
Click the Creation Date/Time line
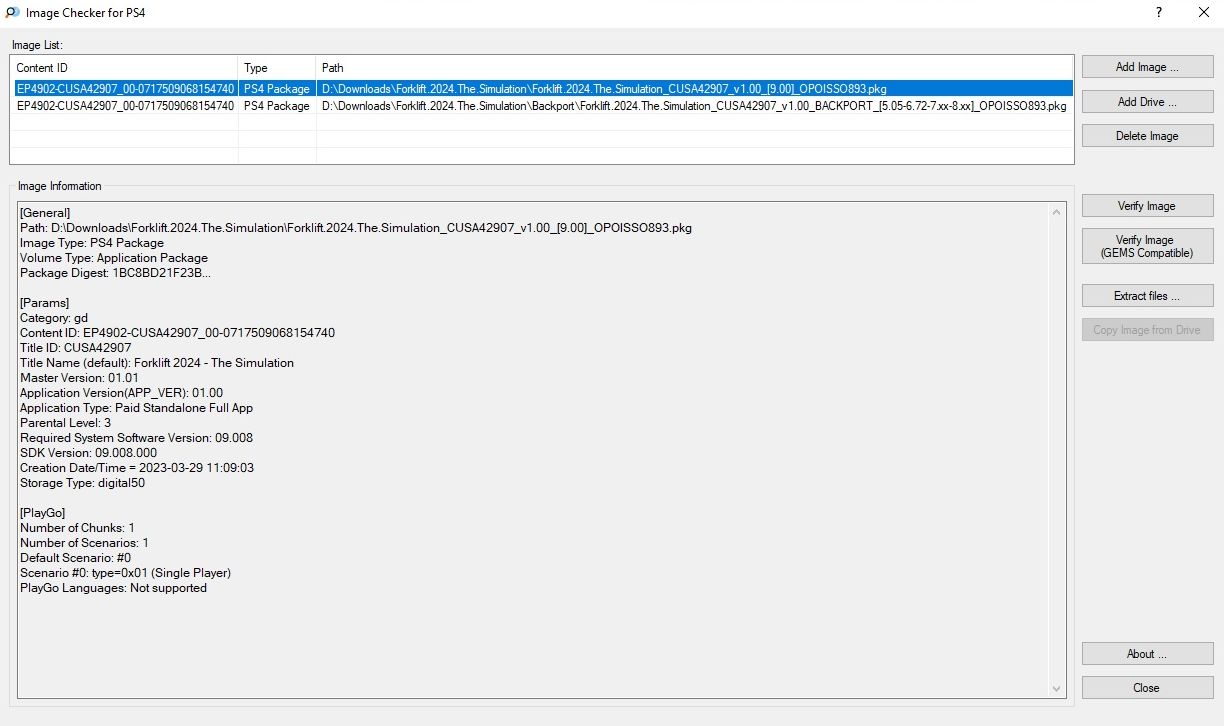(137, 468)
